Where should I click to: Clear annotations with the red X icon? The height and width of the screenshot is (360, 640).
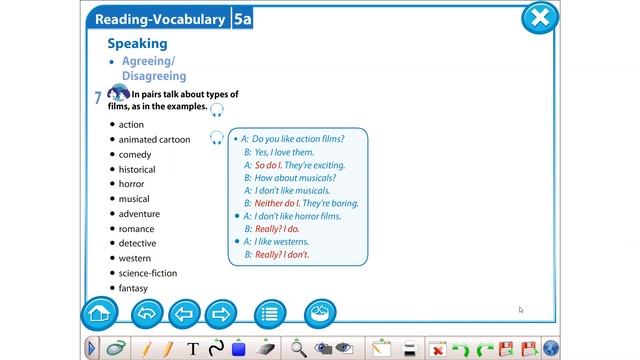coord(437,349)
